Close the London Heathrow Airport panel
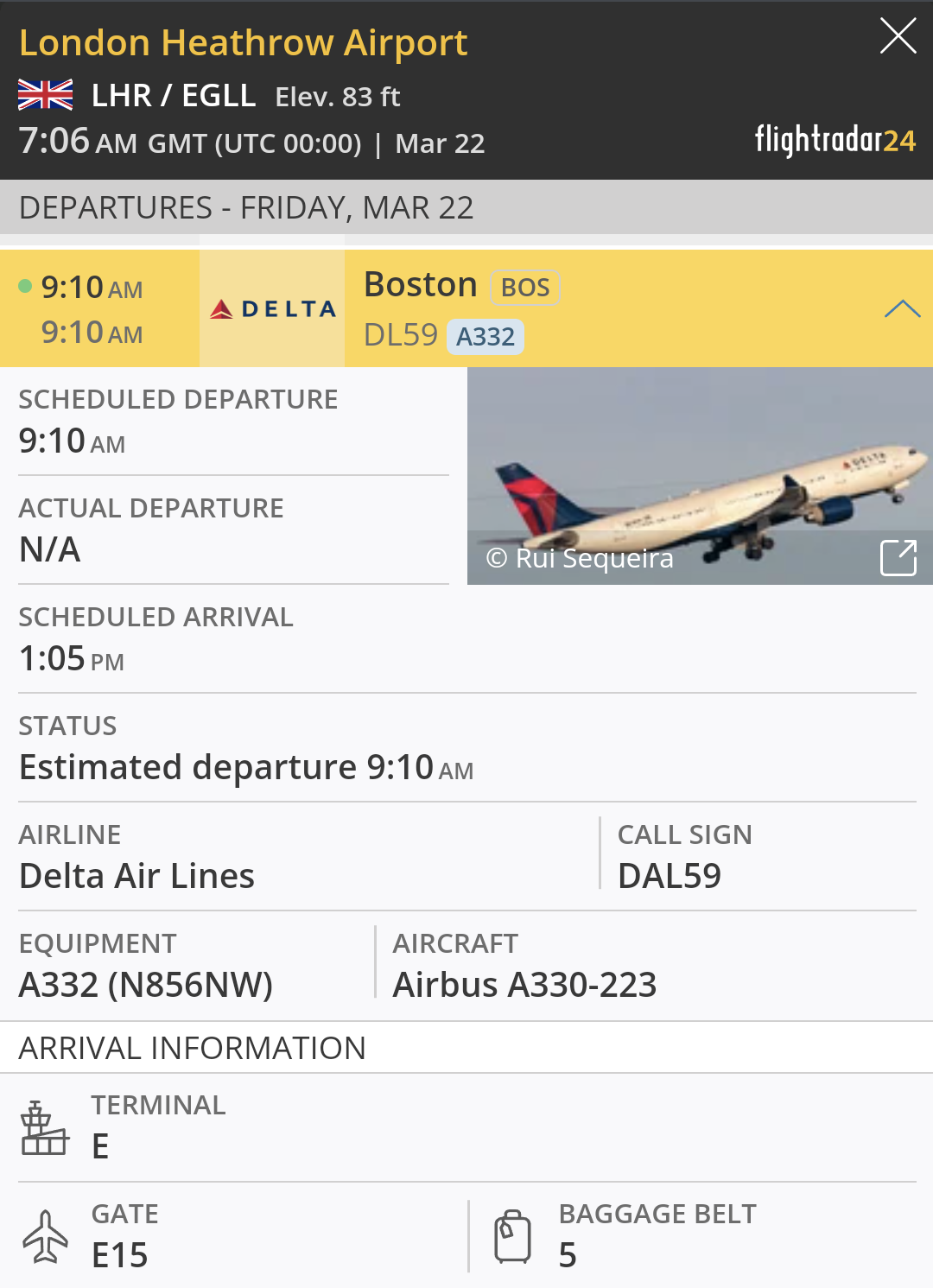Viewport: 933px width, 1288px height. click(898, 36)
